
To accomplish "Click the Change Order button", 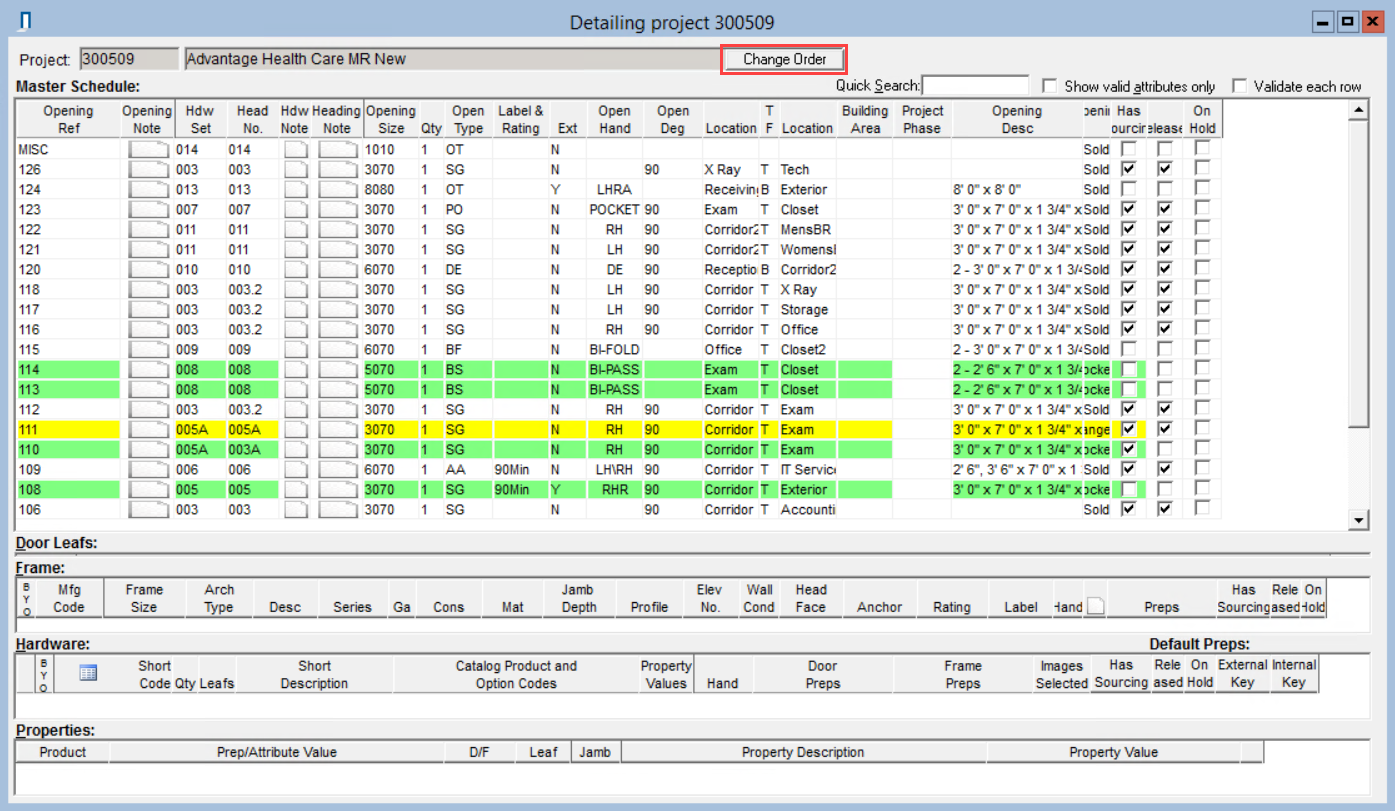I will 784,59.
